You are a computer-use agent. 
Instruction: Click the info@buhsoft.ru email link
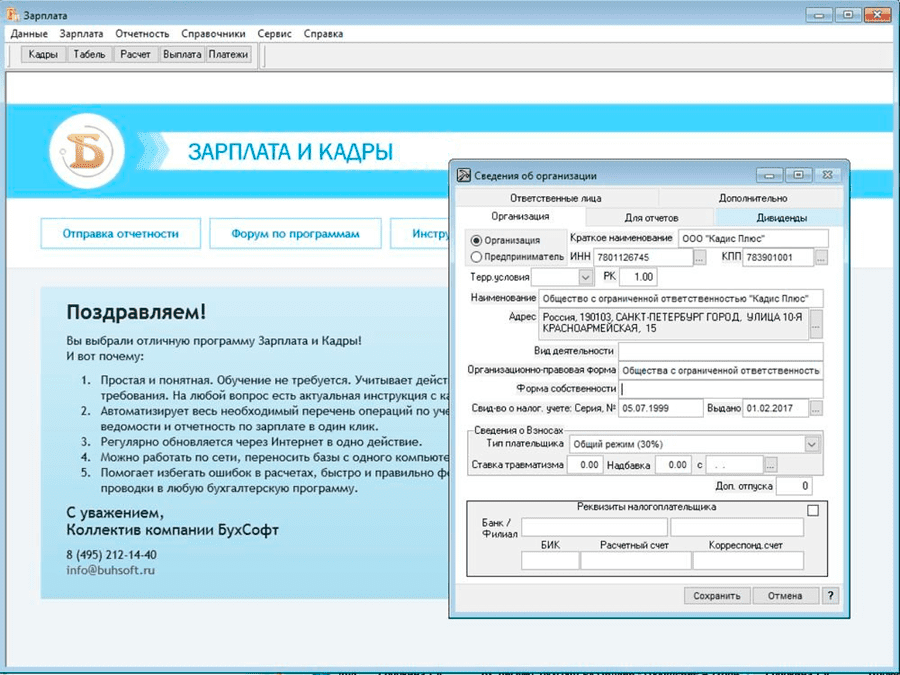[111, 570]
